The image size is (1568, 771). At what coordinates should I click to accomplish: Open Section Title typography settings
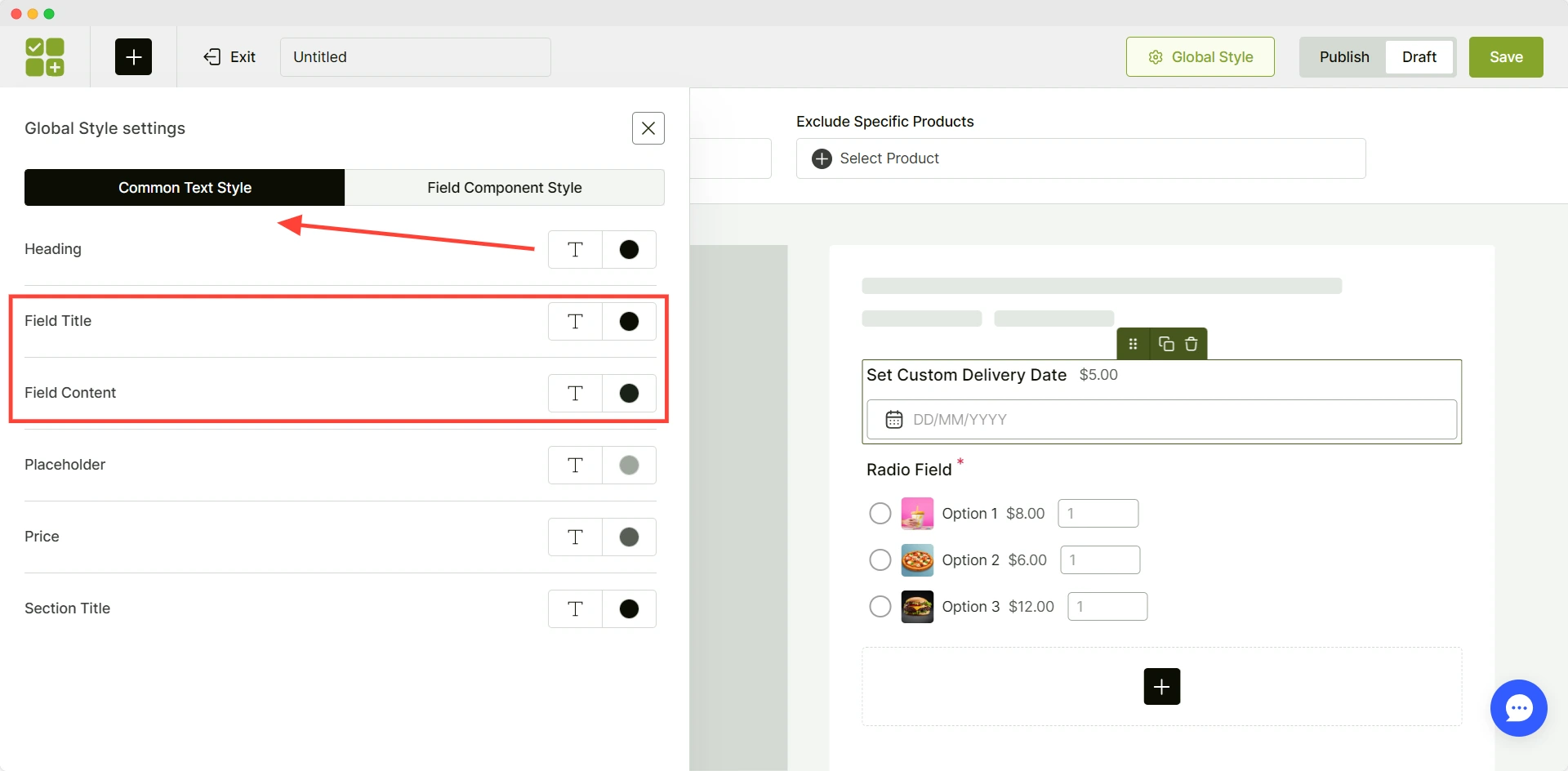point(575,609)
